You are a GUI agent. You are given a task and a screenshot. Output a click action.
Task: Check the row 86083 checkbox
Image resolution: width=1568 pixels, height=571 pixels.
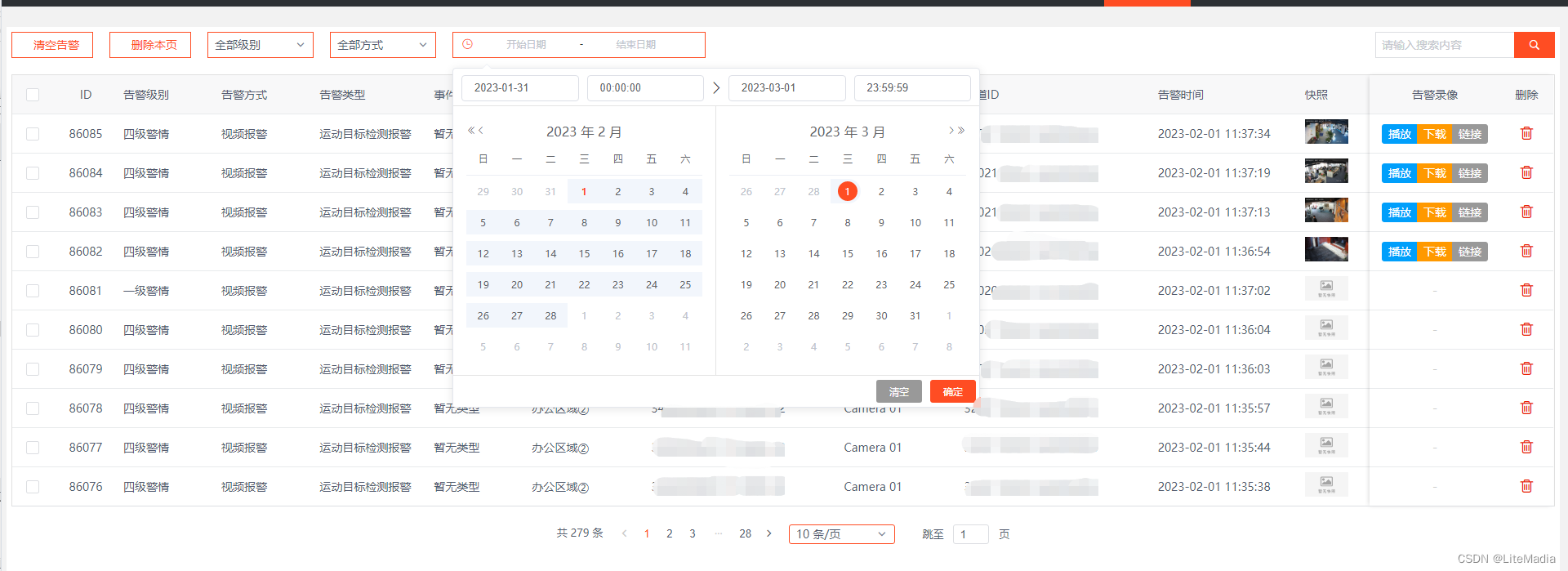point(33,212)
